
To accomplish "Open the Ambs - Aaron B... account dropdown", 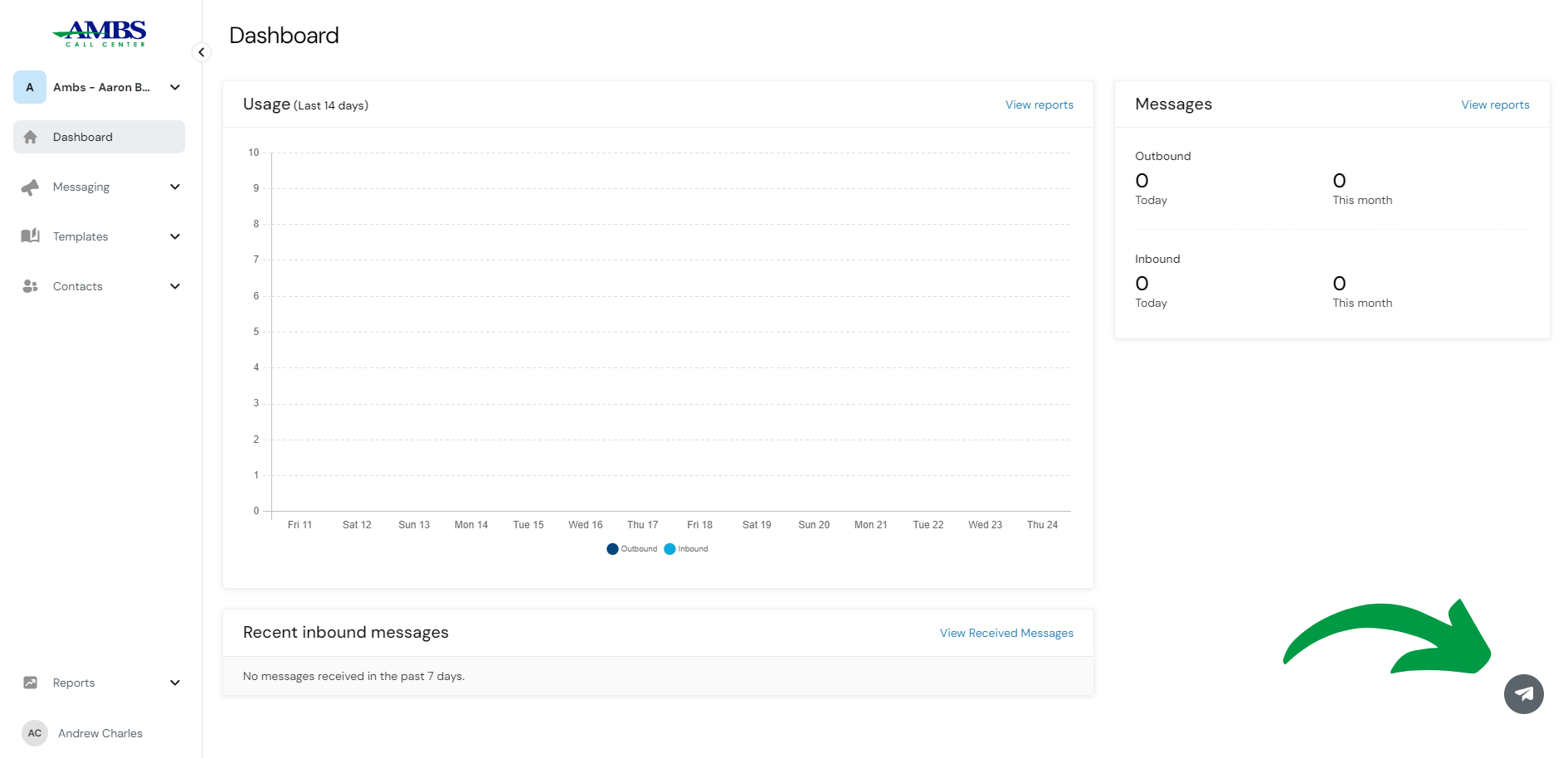I will pos(99,87).
